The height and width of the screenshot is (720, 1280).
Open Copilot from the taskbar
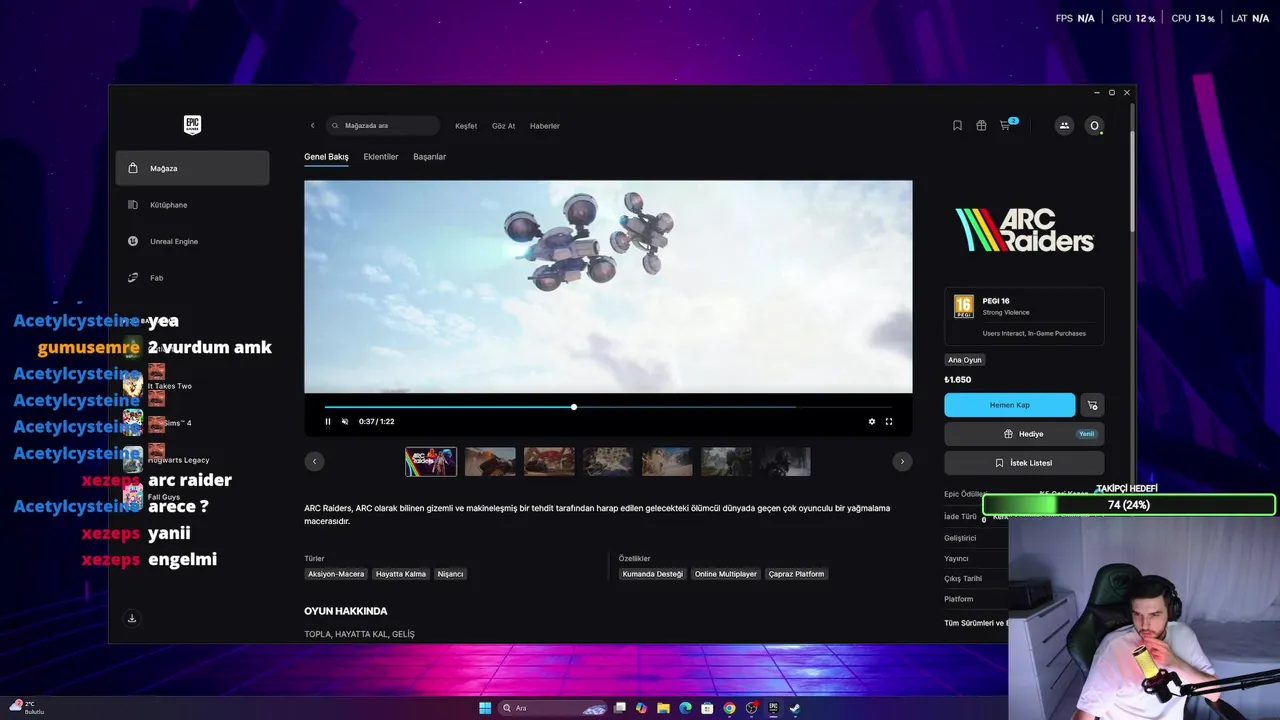click(641, 708)
